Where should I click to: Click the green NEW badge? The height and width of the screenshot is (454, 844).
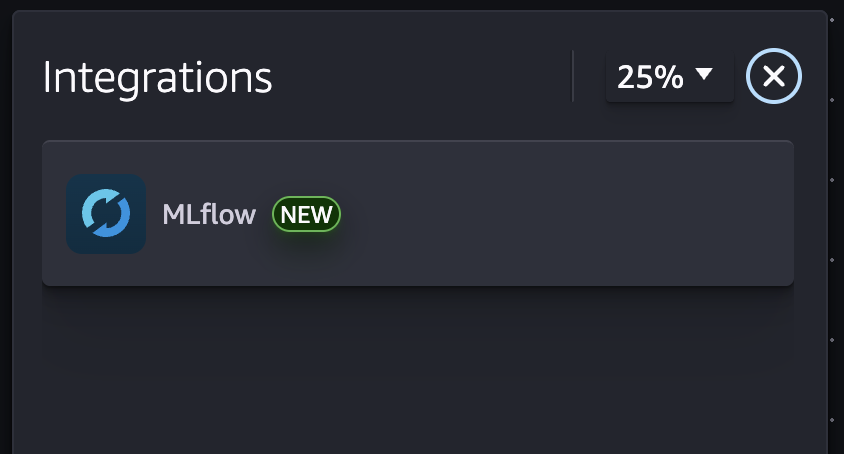307,214
